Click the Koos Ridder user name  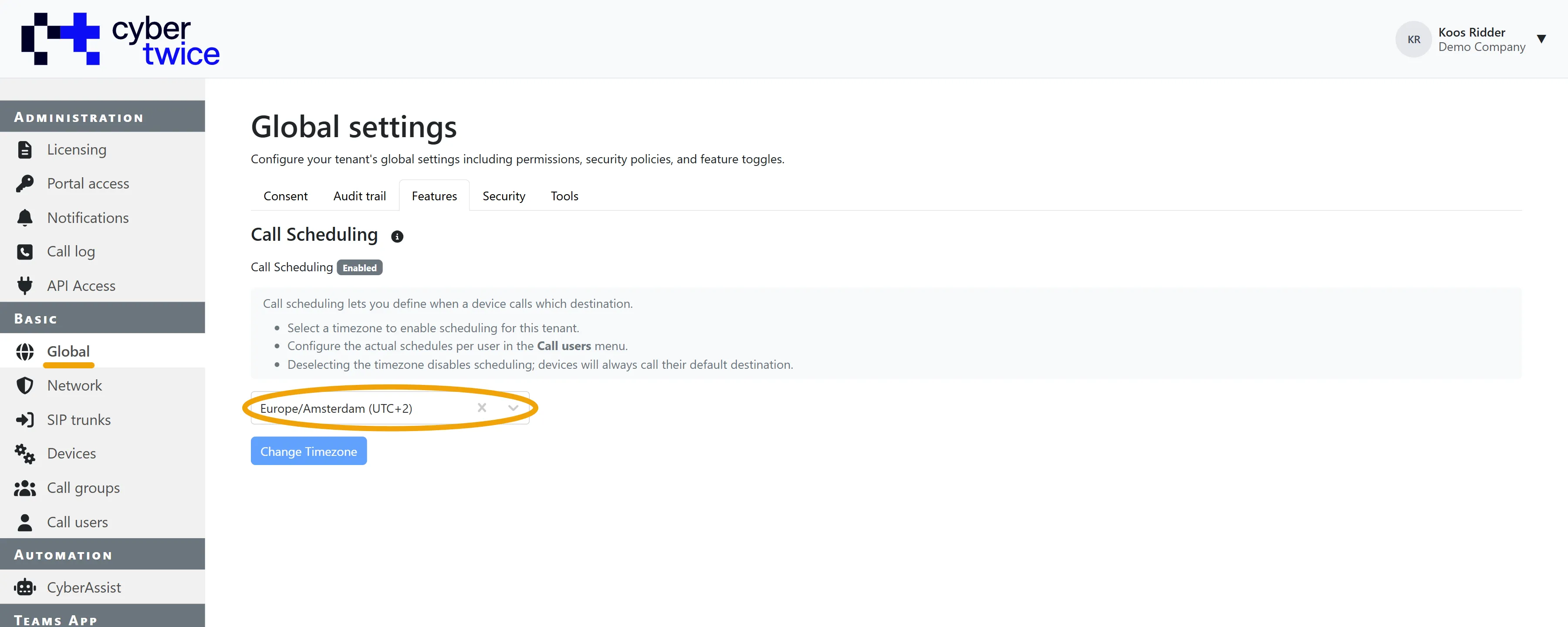(1471, 32)
